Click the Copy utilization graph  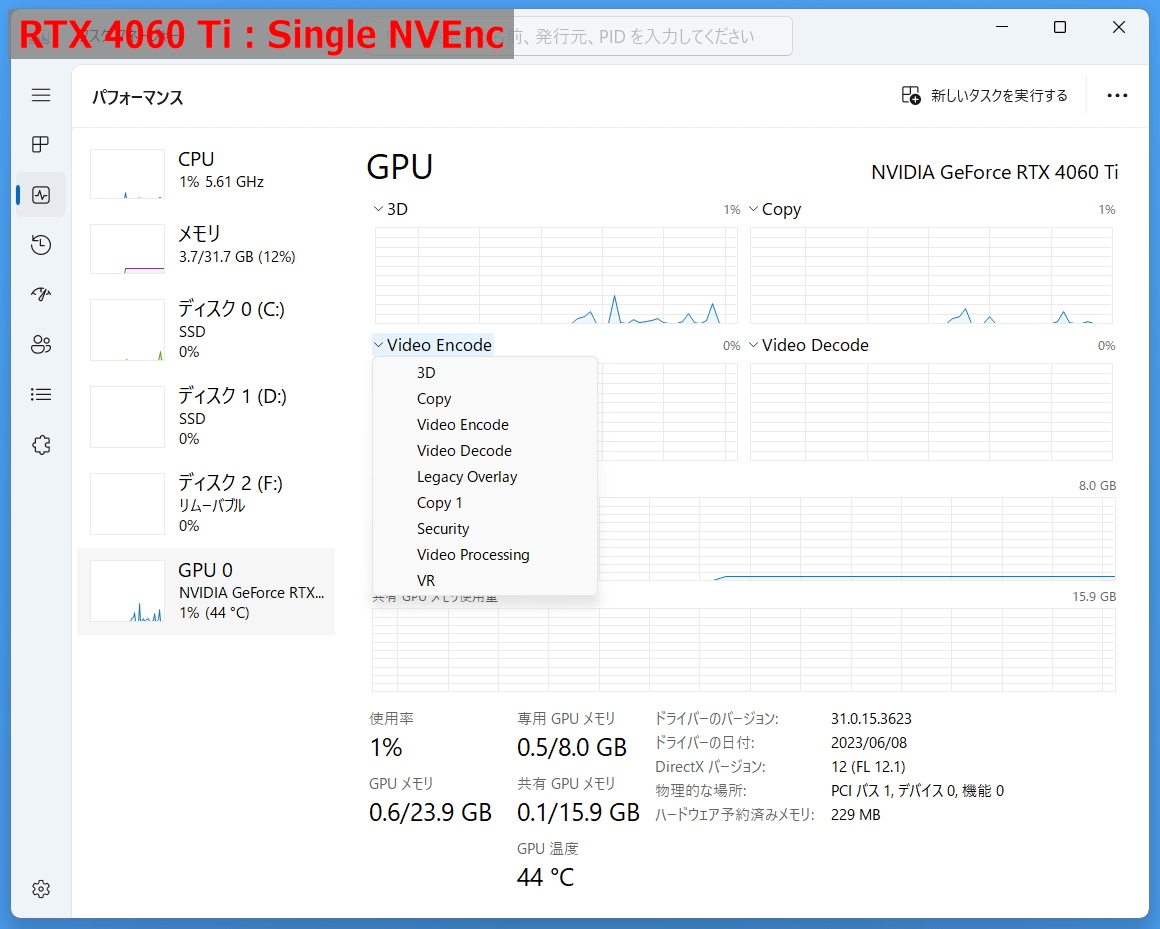(x=931, y=275)
